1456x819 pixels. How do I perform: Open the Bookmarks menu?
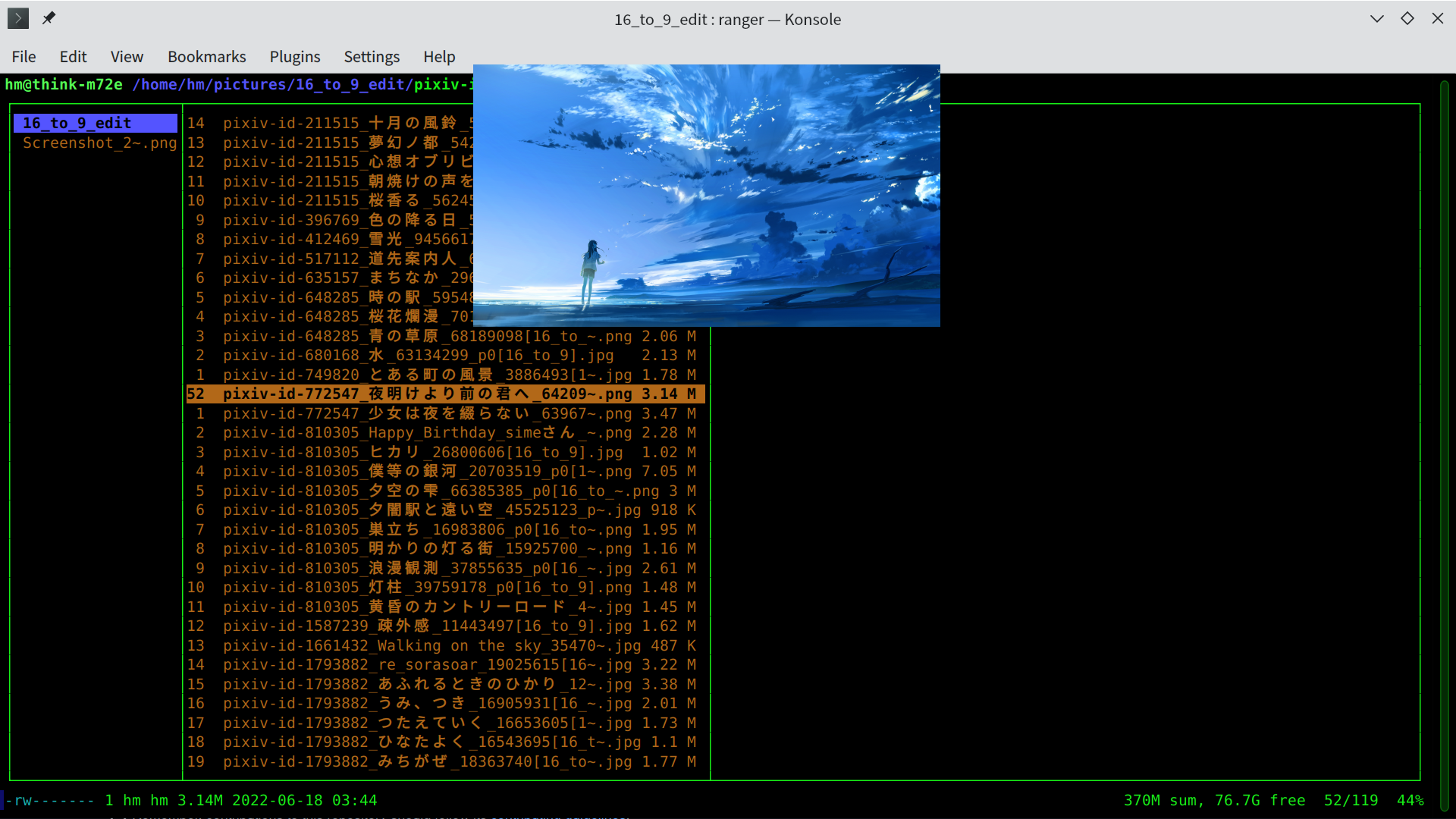click(206, 56)
